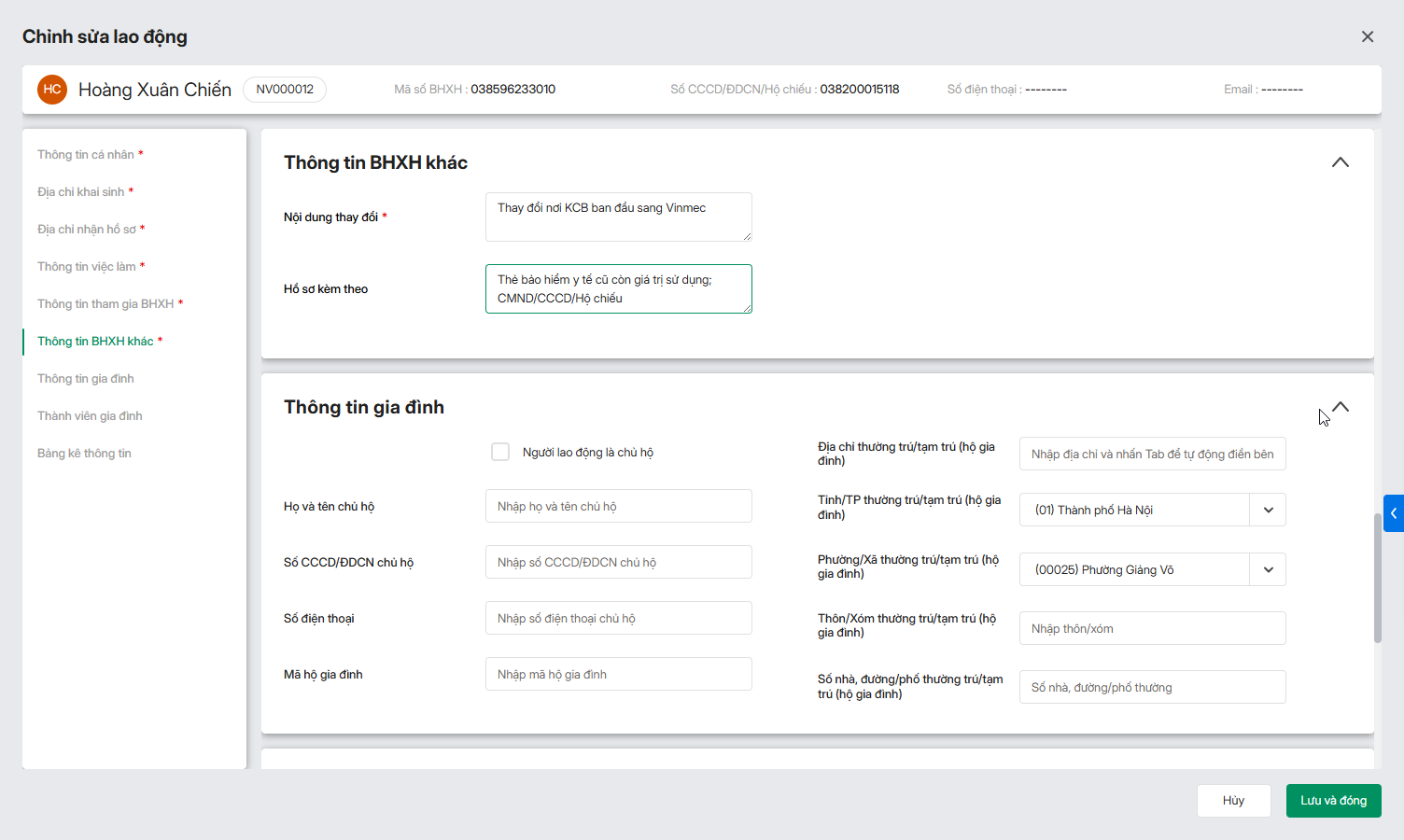Image resolution: width=1404 pixels, height=840 pixels.
Task: Click the NV000012 employee code badge
Action: [x=285, y=90]
